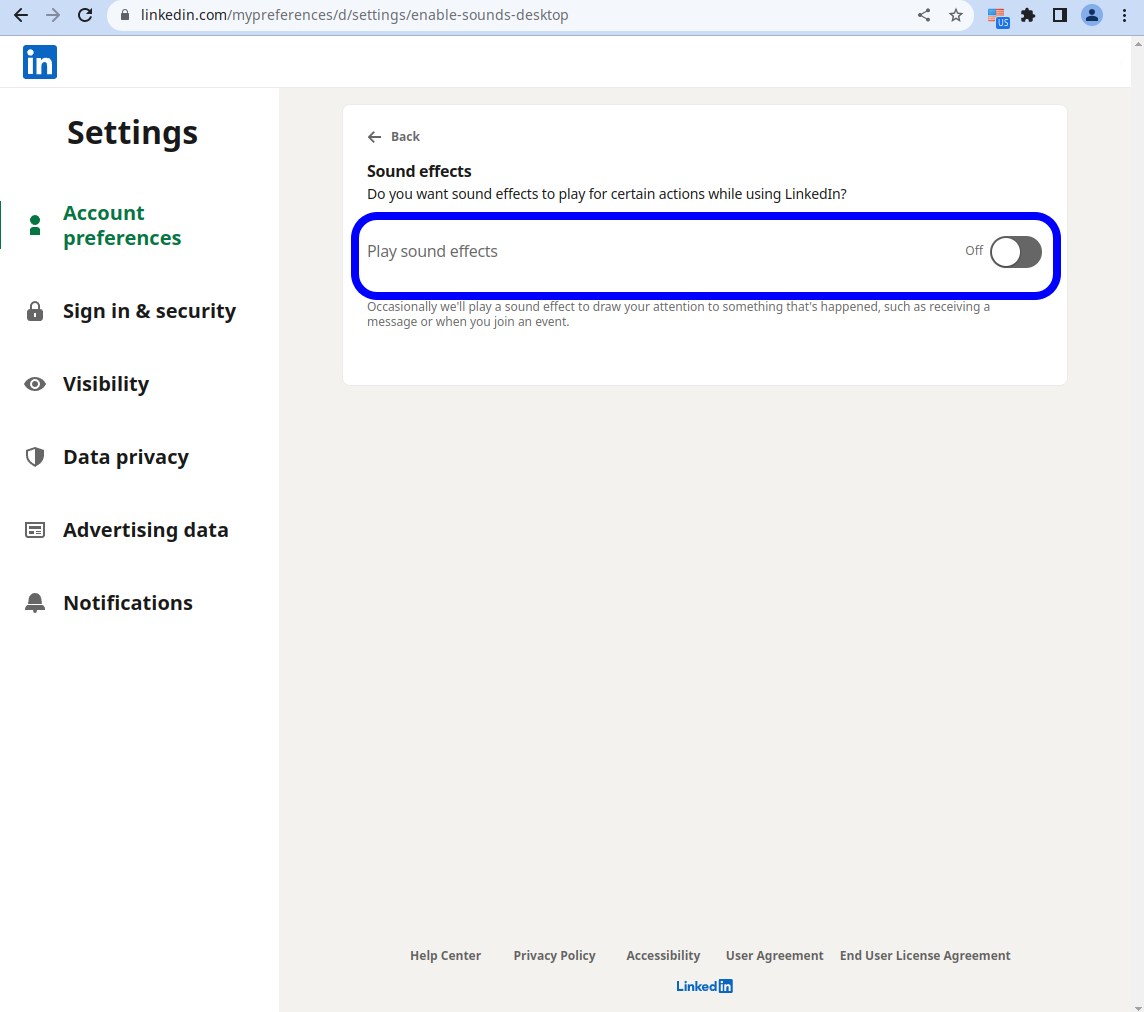Share this page from the address bar
1144x1012 pixels.
click(924, 15)
